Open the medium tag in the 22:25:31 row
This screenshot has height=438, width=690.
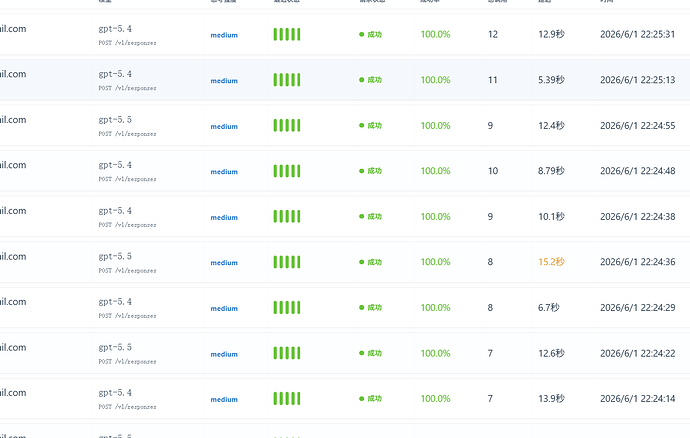point(224,35)
